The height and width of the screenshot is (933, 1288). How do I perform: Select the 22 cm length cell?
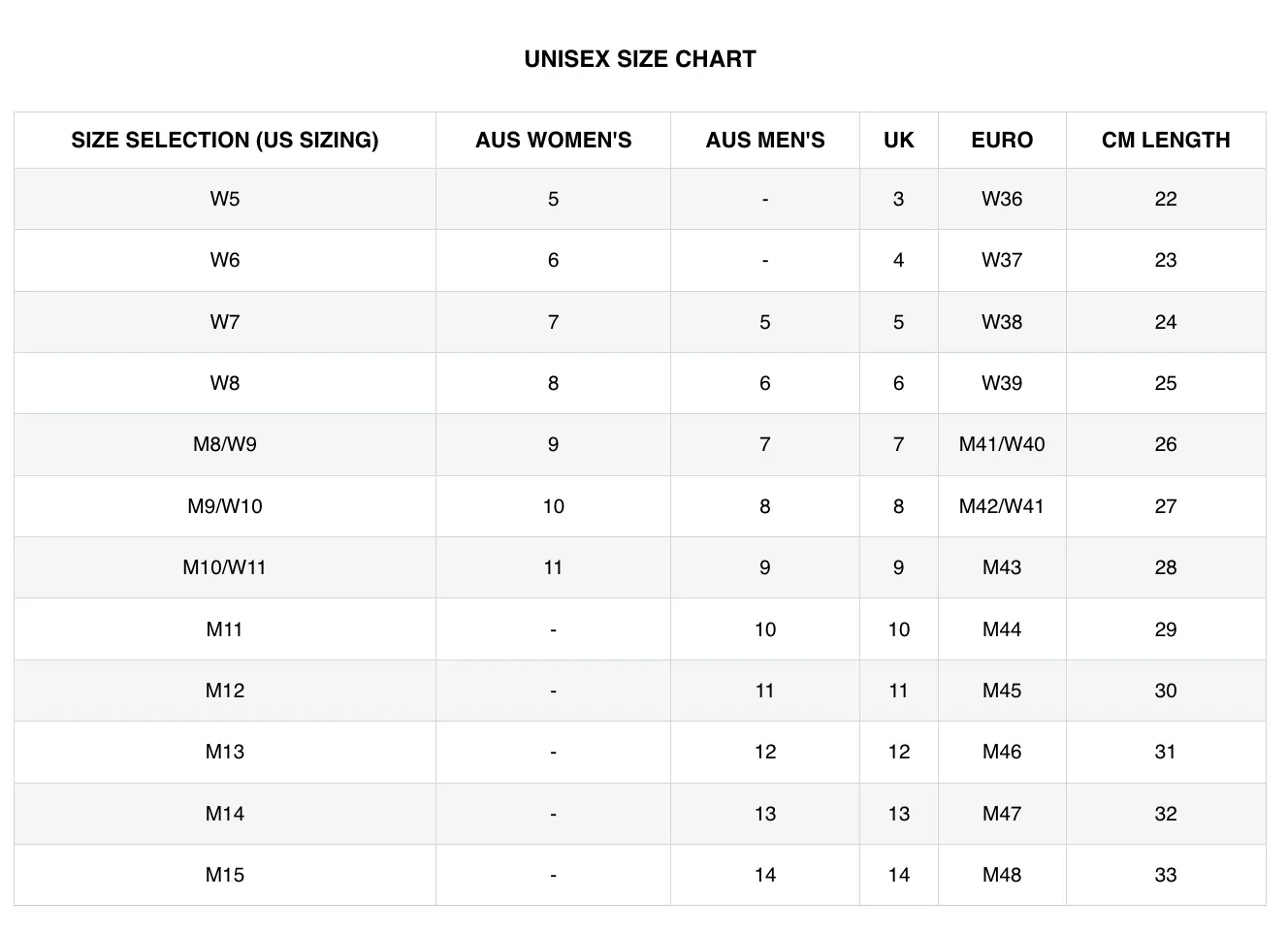1165,199
